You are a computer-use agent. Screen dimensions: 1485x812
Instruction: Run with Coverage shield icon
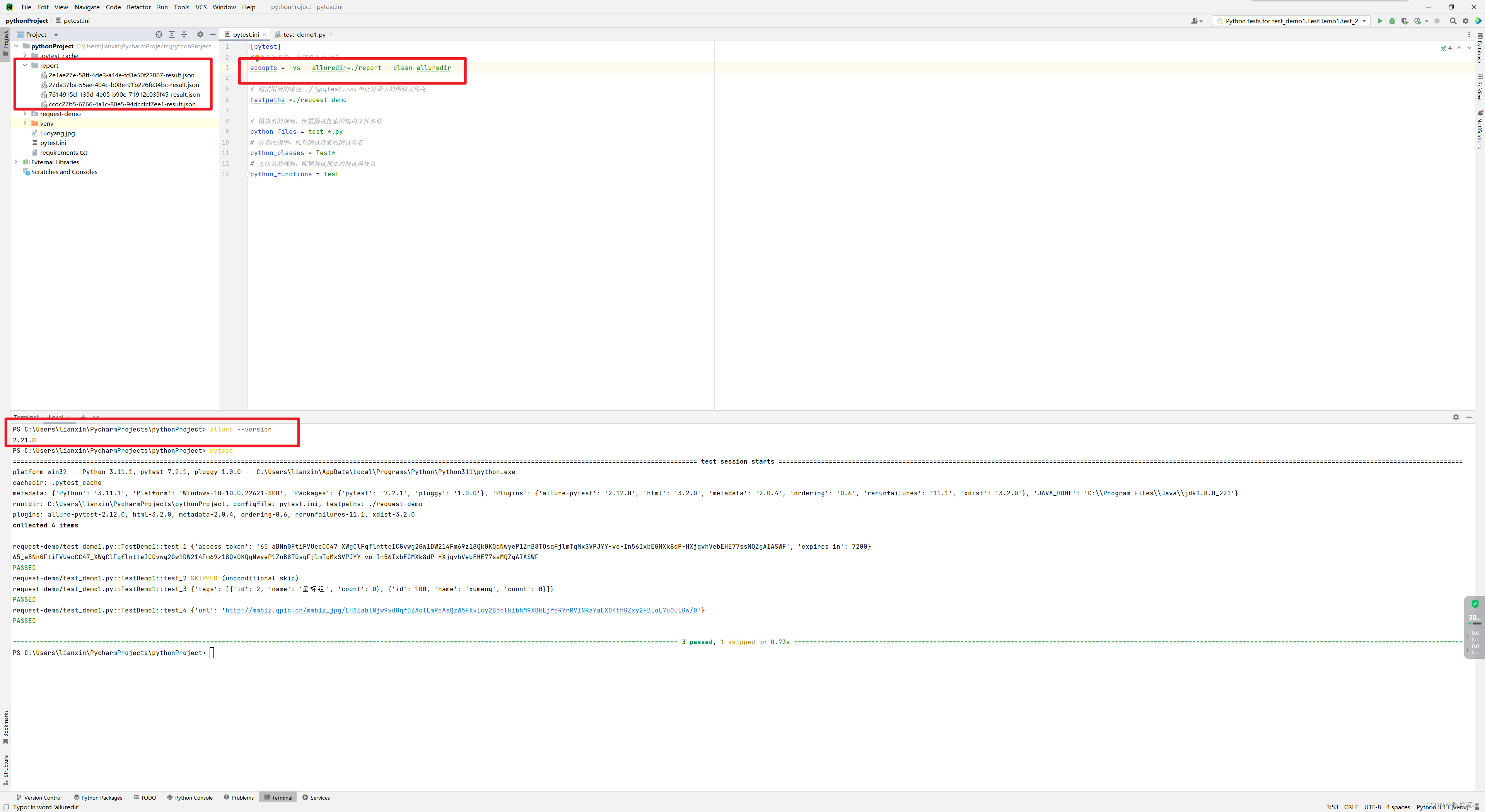(1405, 21)
